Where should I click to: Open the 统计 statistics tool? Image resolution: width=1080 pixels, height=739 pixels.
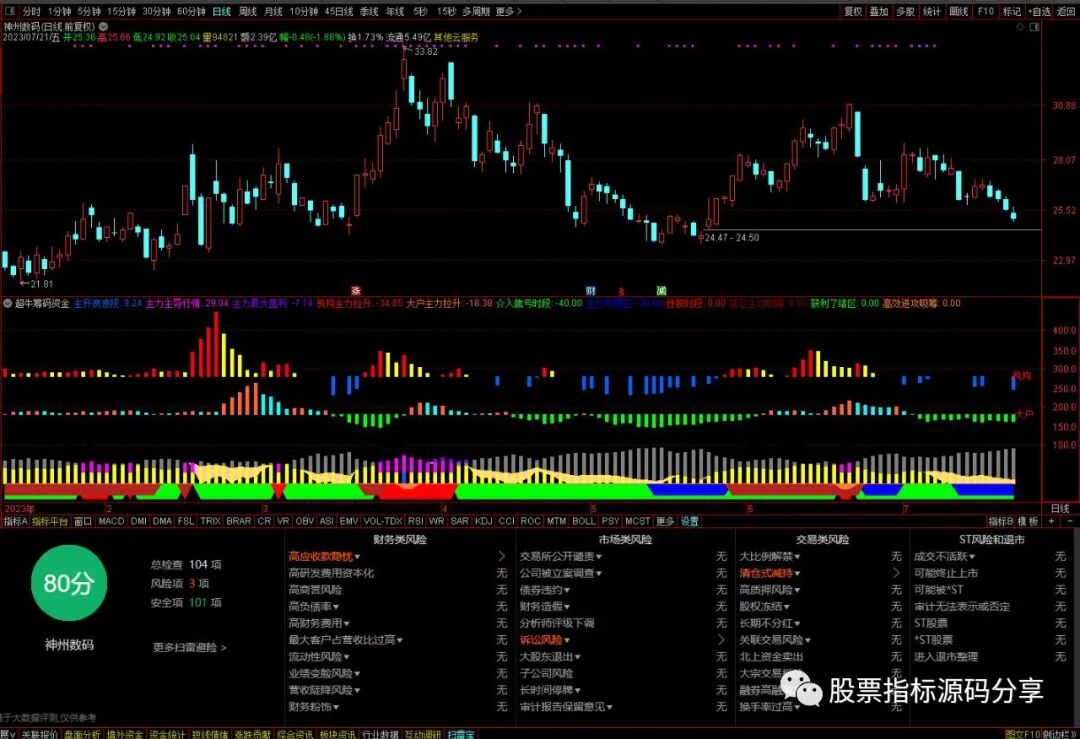(x=932, y=11)
